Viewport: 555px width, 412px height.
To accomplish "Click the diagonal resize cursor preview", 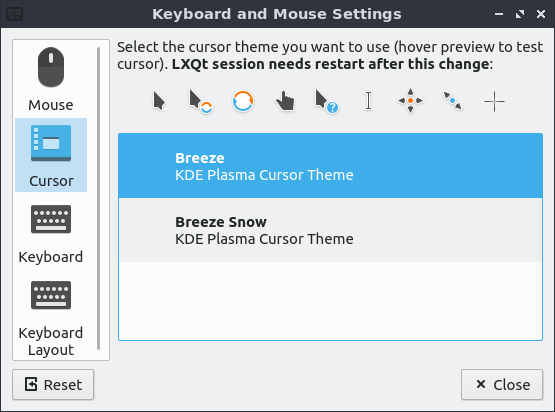I will click(x=452, y=101).
